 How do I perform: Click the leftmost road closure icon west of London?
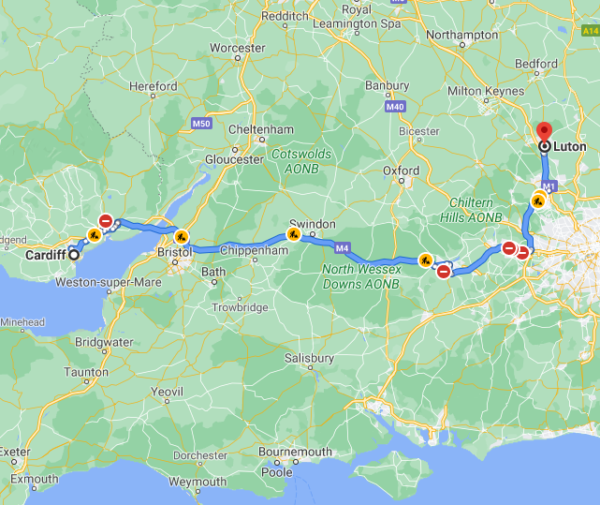pyautogui.click(x=509, y=248)
